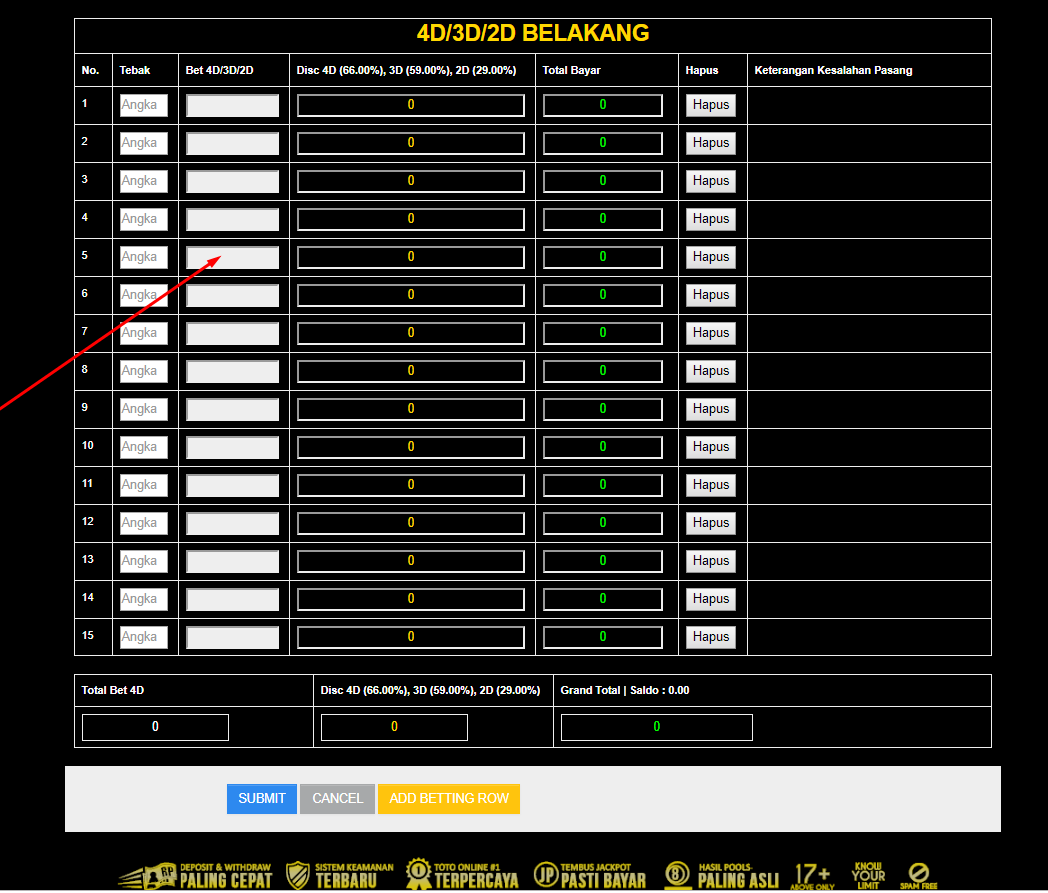
Task: Click the Hapus column header
Action: [702, 70]
